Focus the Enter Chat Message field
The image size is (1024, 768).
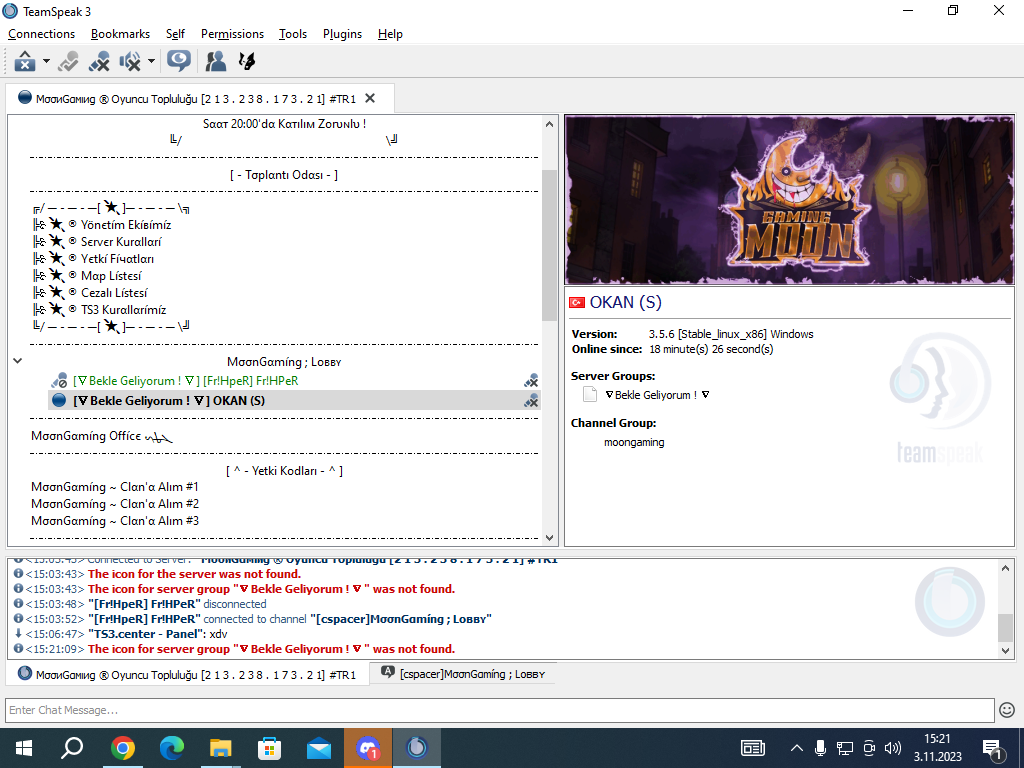pyautogui.click(x=500, y=710)
